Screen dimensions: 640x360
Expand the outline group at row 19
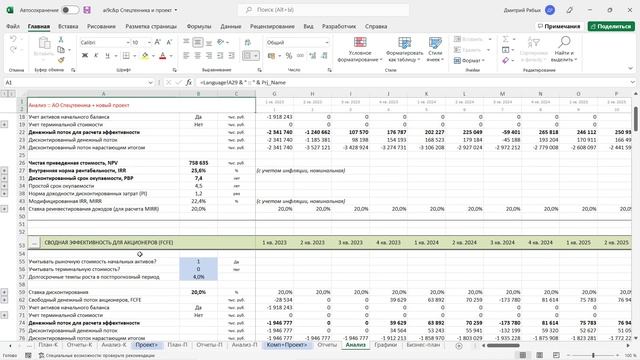point(4,124)
